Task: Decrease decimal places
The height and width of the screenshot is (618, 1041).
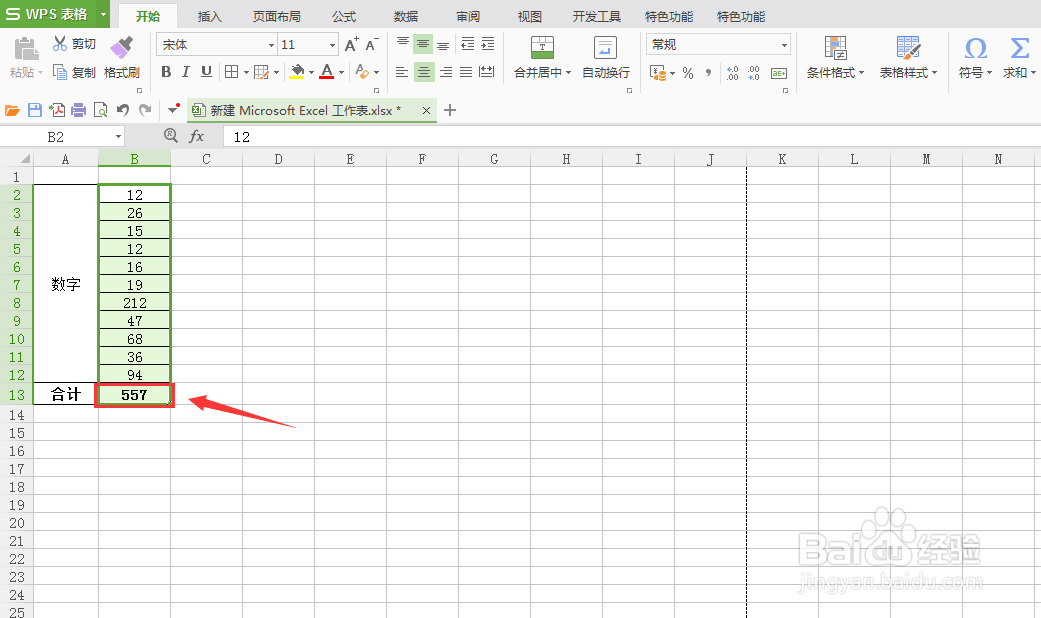Action: click(754, 72)
